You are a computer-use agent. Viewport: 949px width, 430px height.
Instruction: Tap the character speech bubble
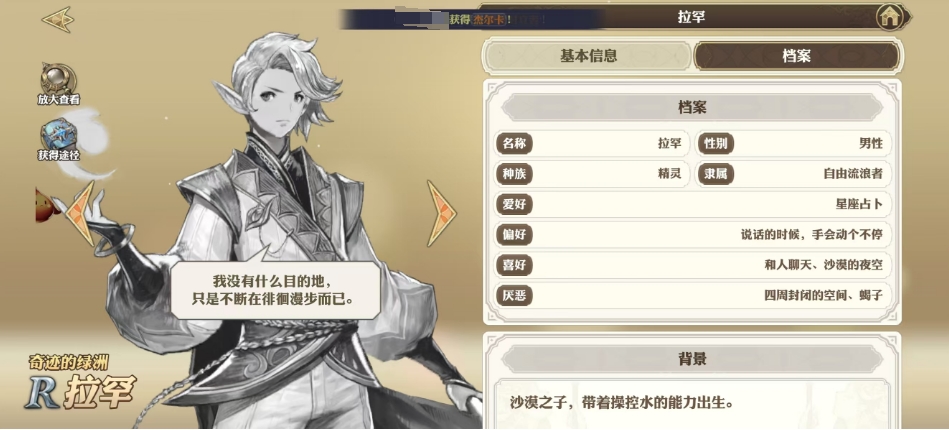click(275, 289)
